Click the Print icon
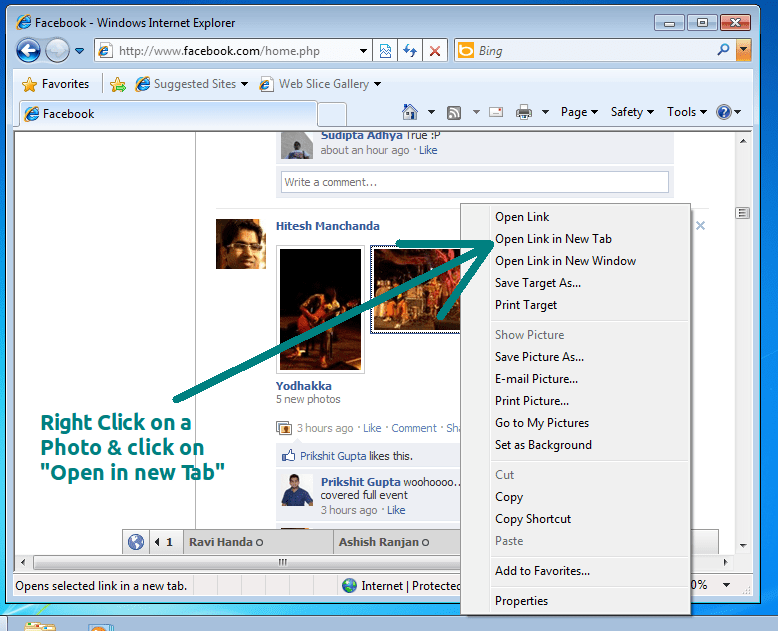 tap(524, 112)
